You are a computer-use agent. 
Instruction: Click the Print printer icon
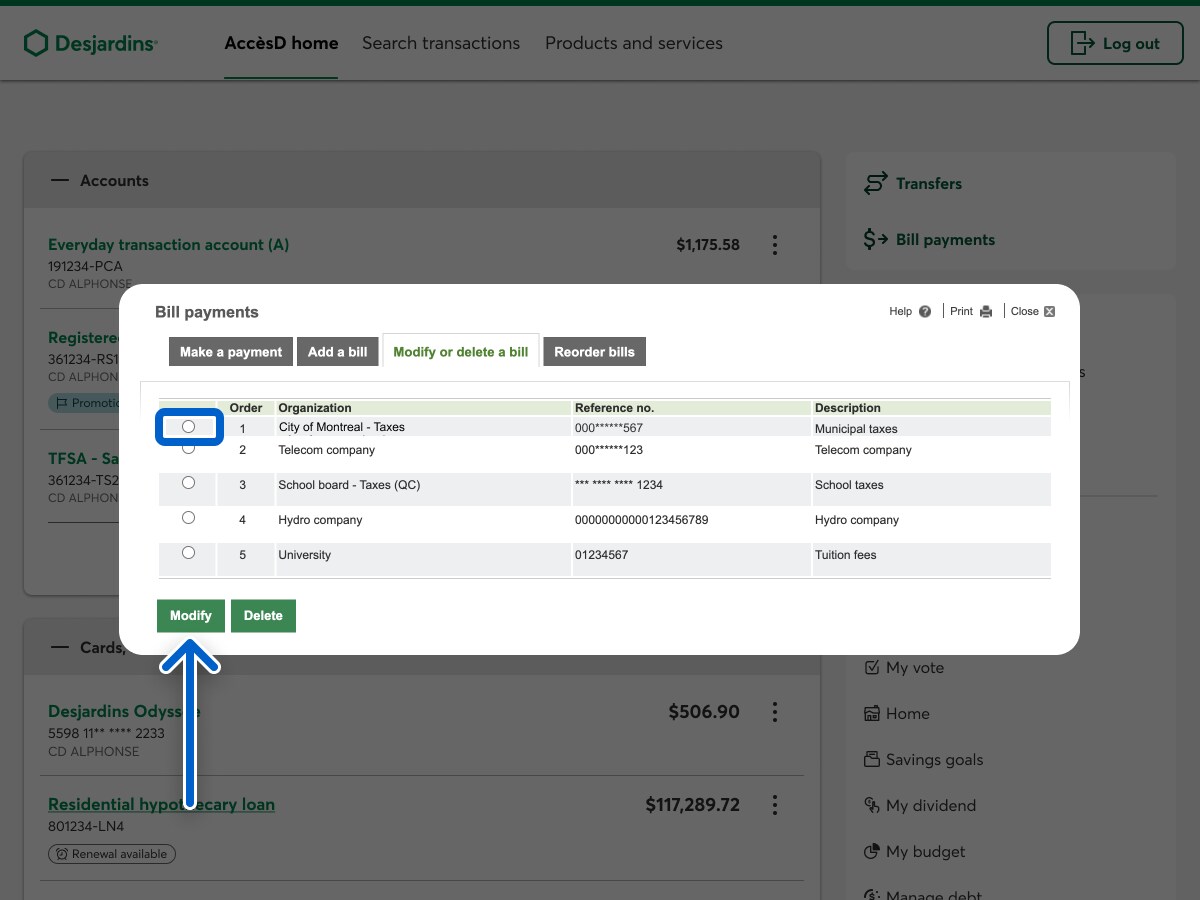coord(986,312)
